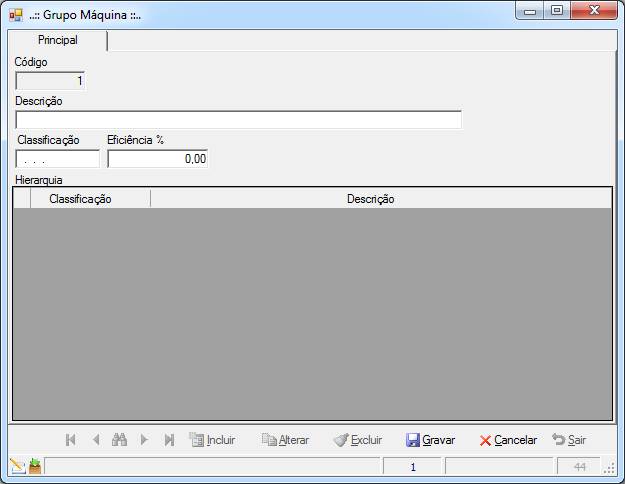Click the notepad pencil icon in the status bar

[18, 466]
